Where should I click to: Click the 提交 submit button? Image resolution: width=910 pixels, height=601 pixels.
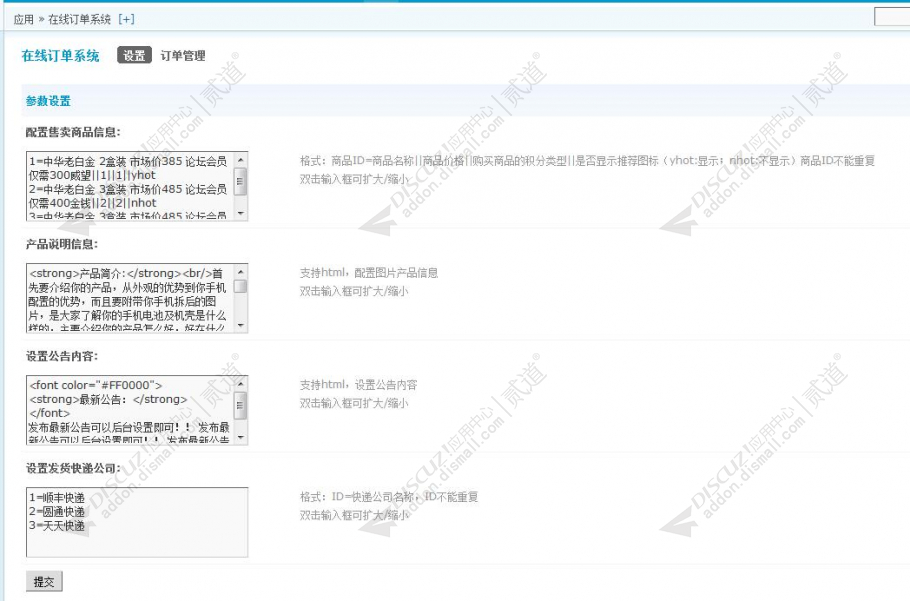[x=44, y=581]
